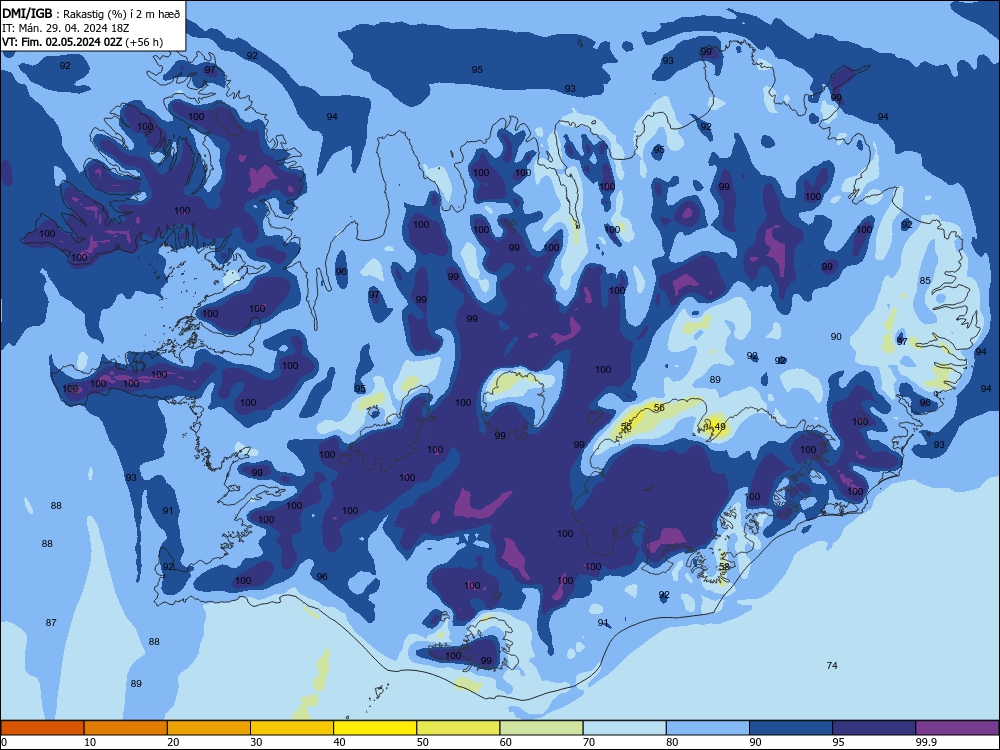Click the title line "DMI/IGB : Rakastig (%) í 2 m hæð"
This screenshot has height=750, width=1000.
[91, 13]
